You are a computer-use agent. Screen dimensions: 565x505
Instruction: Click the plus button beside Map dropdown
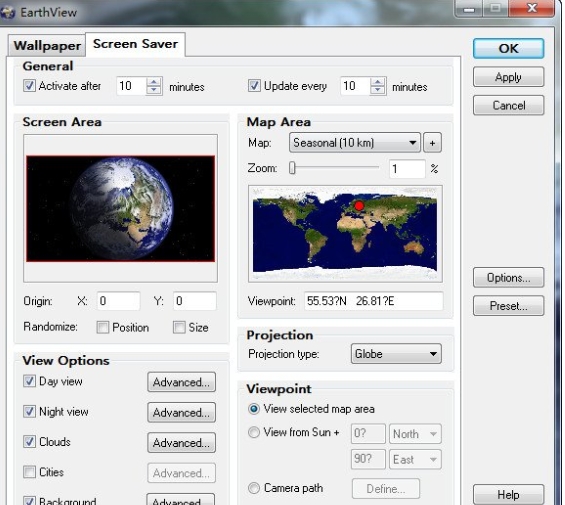point(432,143)
